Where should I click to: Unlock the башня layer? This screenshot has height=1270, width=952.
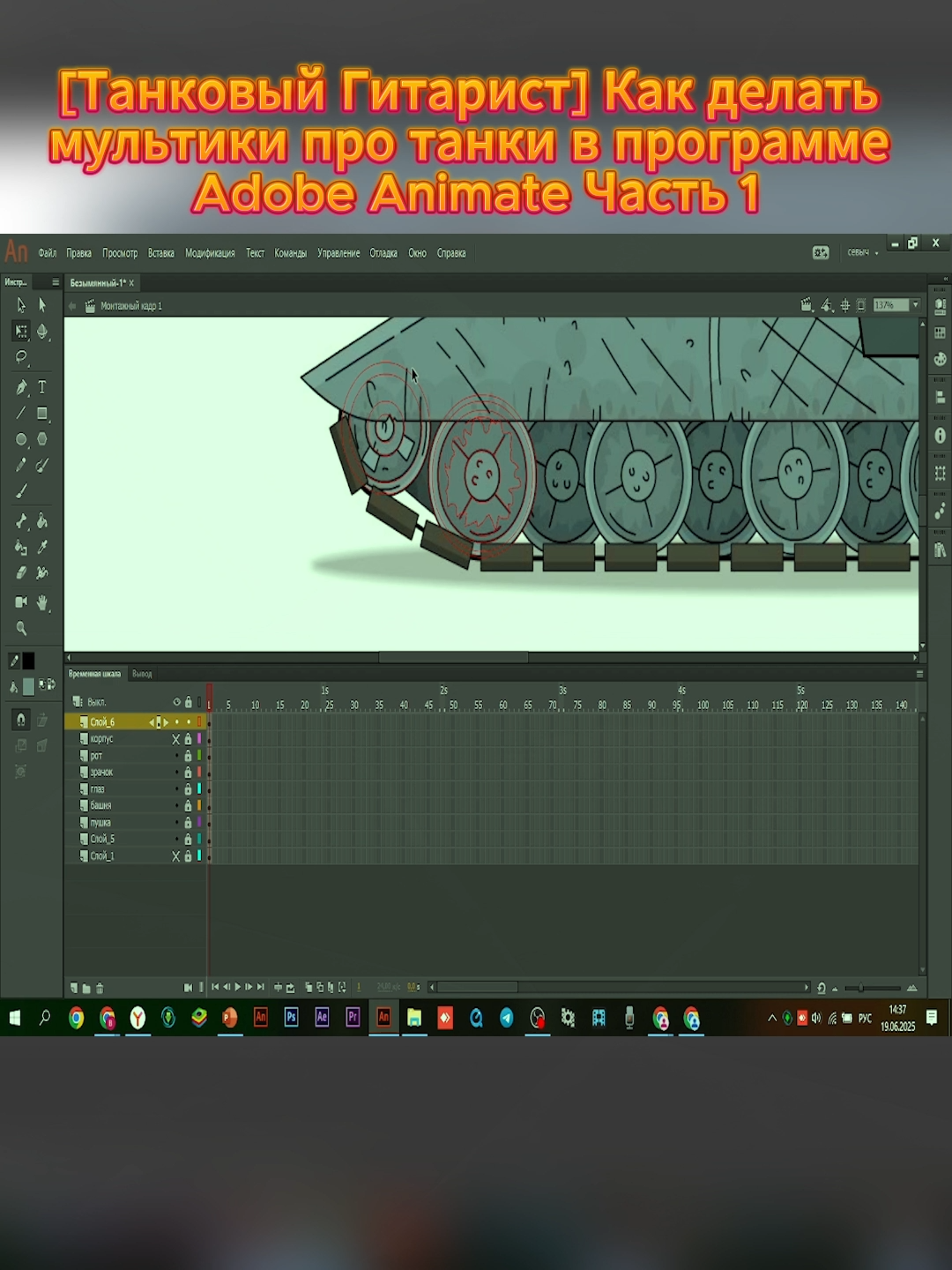click(x=188, y=805)
